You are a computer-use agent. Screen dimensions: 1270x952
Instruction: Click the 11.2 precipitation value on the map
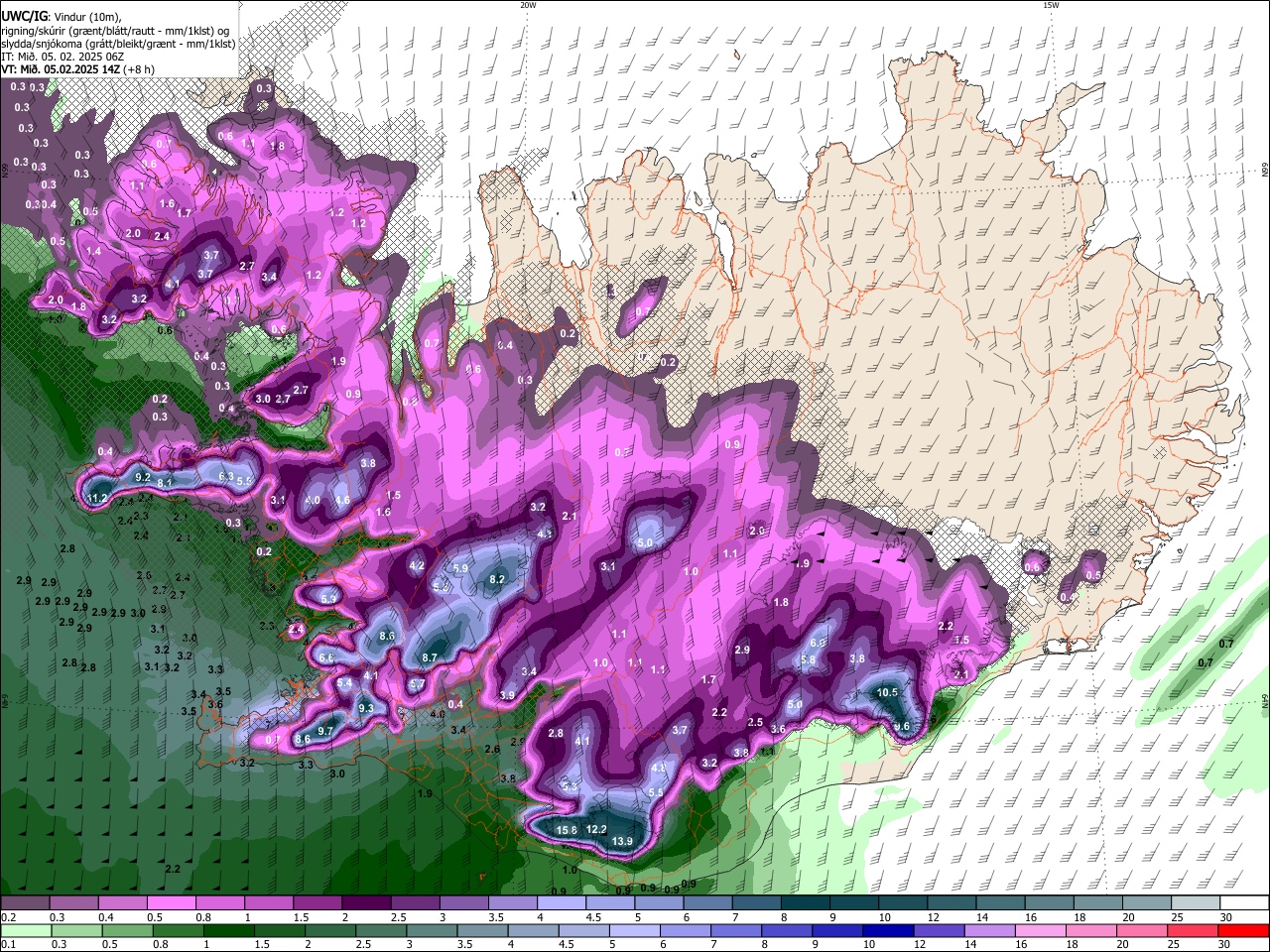[x=97, y=498]
